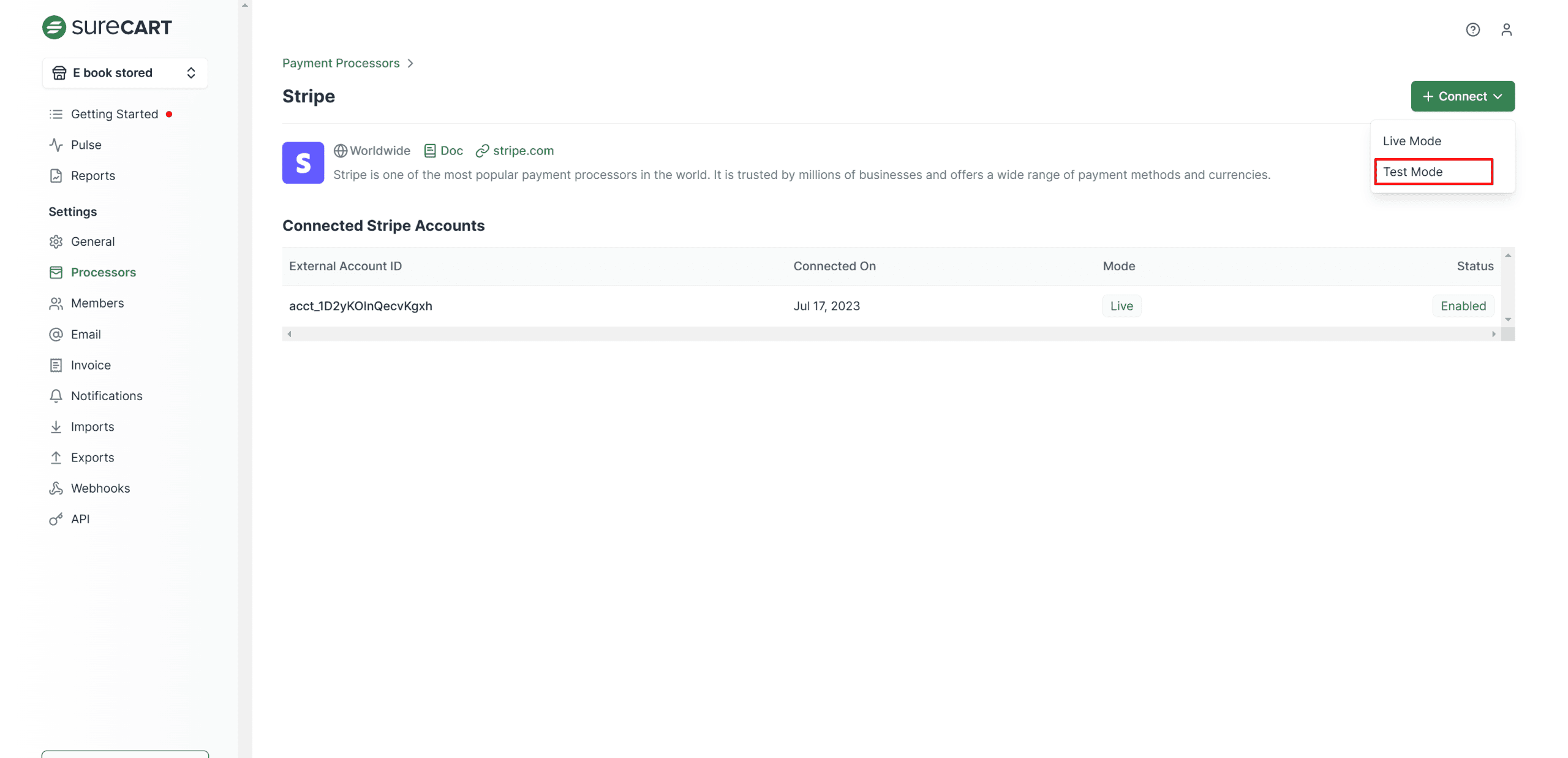
Task: Open the Stripe Doc link
Action: click(x=451, y=151)
